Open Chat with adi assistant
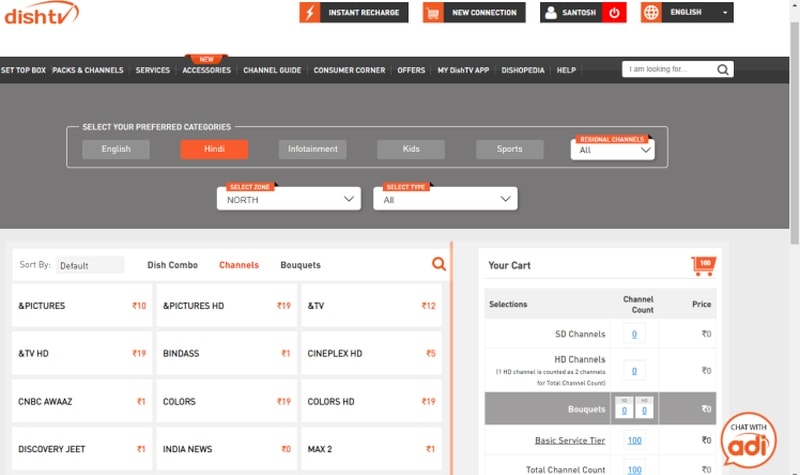 tap(748, 440)
